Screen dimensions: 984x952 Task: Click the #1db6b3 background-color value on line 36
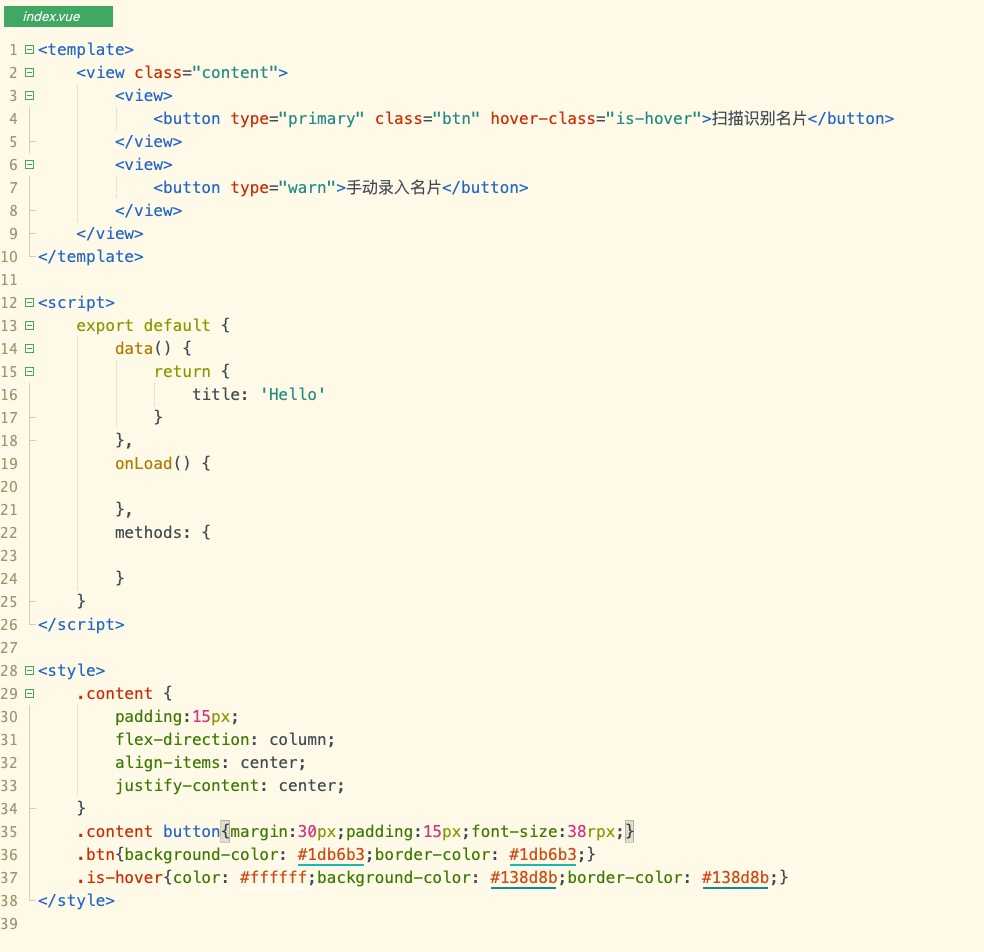pyautogui.click(x=331, y=855)
